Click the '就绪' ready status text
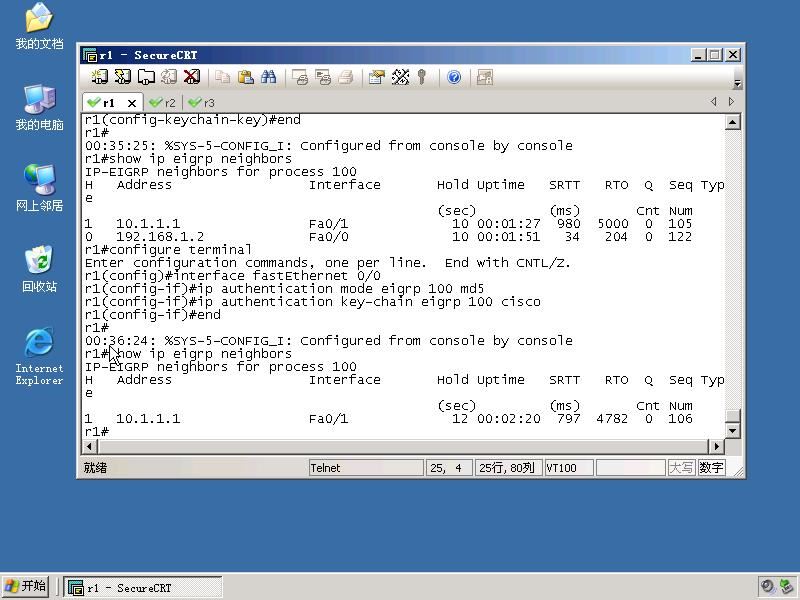800x600 pixels. pos(95,468)
